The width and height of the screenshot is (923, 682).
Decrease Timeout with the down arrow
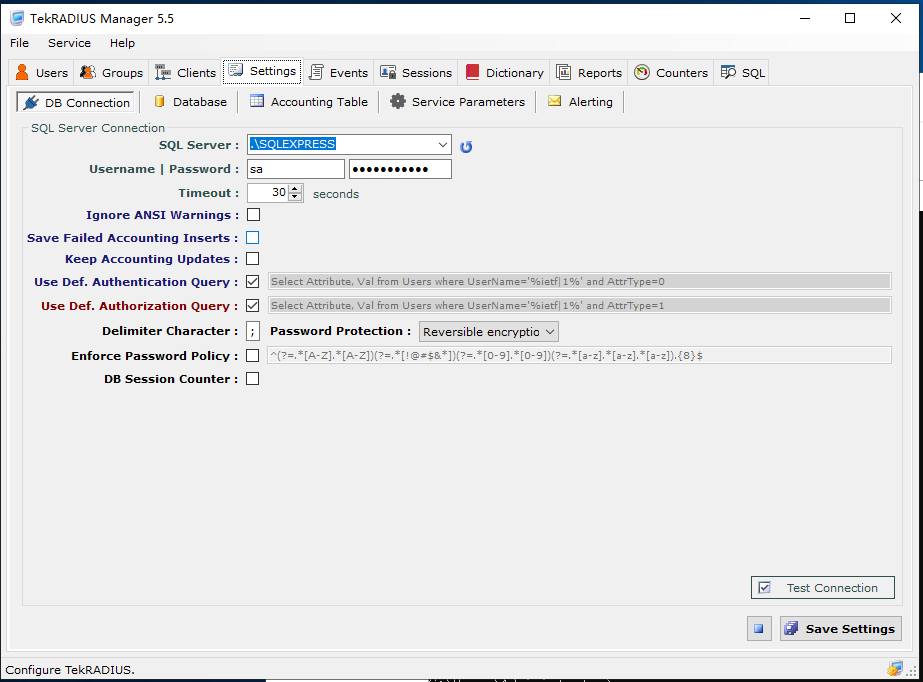tap(295, 197)
